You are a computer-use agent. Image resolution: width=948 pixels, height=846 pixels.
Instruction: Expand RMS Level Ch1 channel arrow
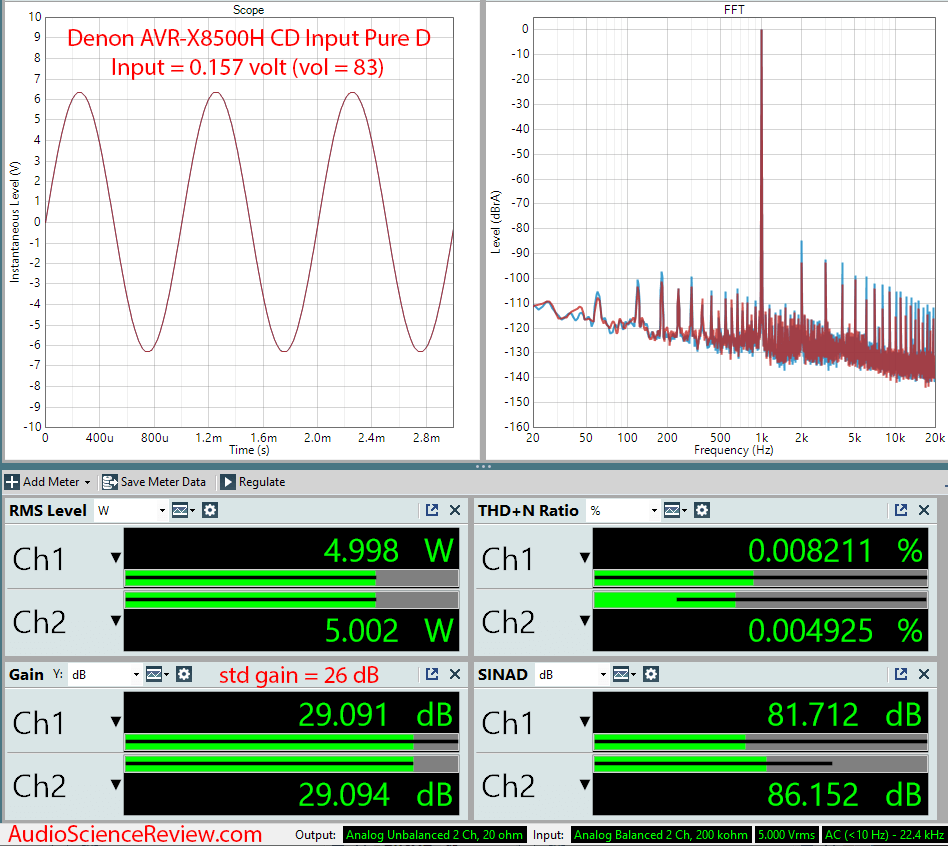tap(115, 558)
